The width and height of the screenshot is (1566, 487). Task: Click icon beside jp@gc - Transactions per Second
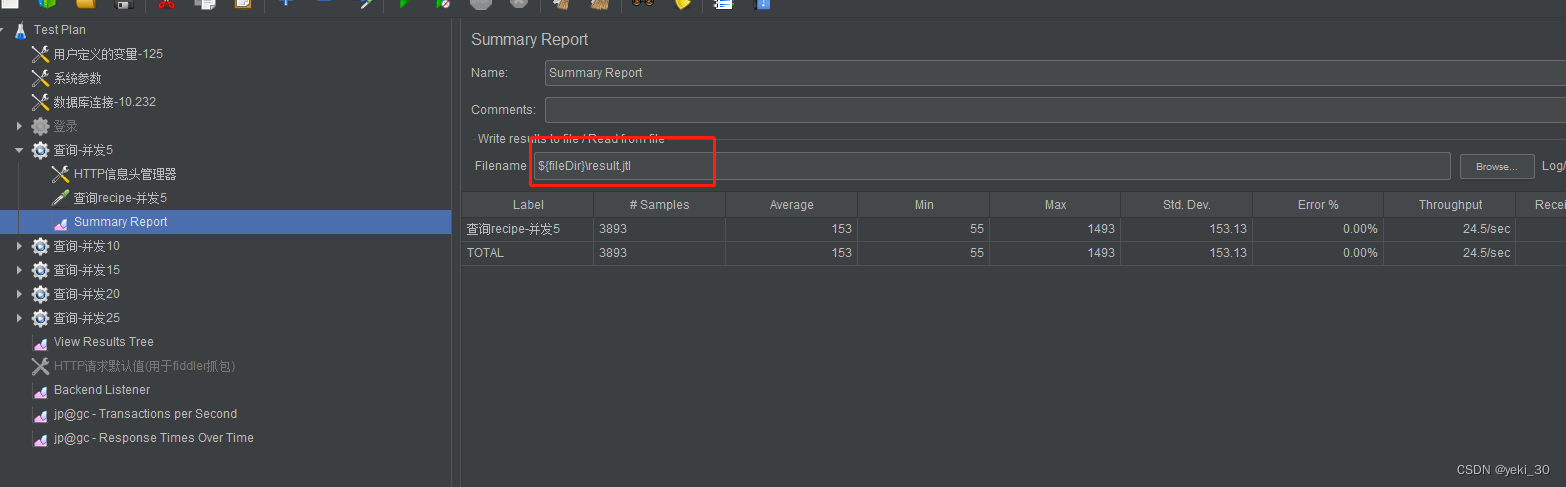(40, 414)
